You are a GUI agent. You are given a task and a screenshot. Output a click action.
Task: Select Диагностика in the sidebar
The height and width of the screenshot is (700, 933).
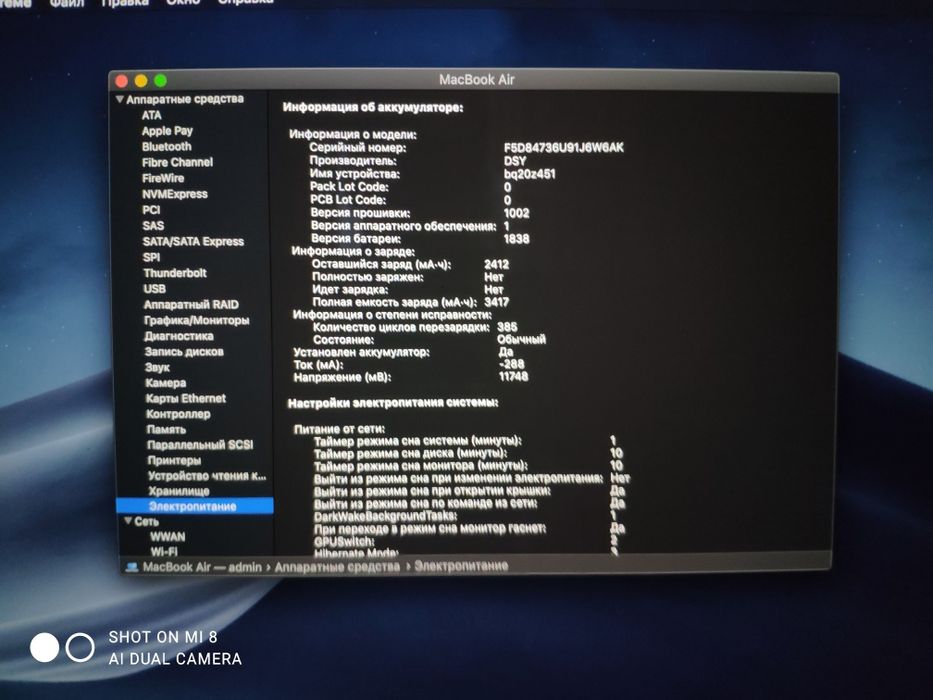(x=179, y=336)
